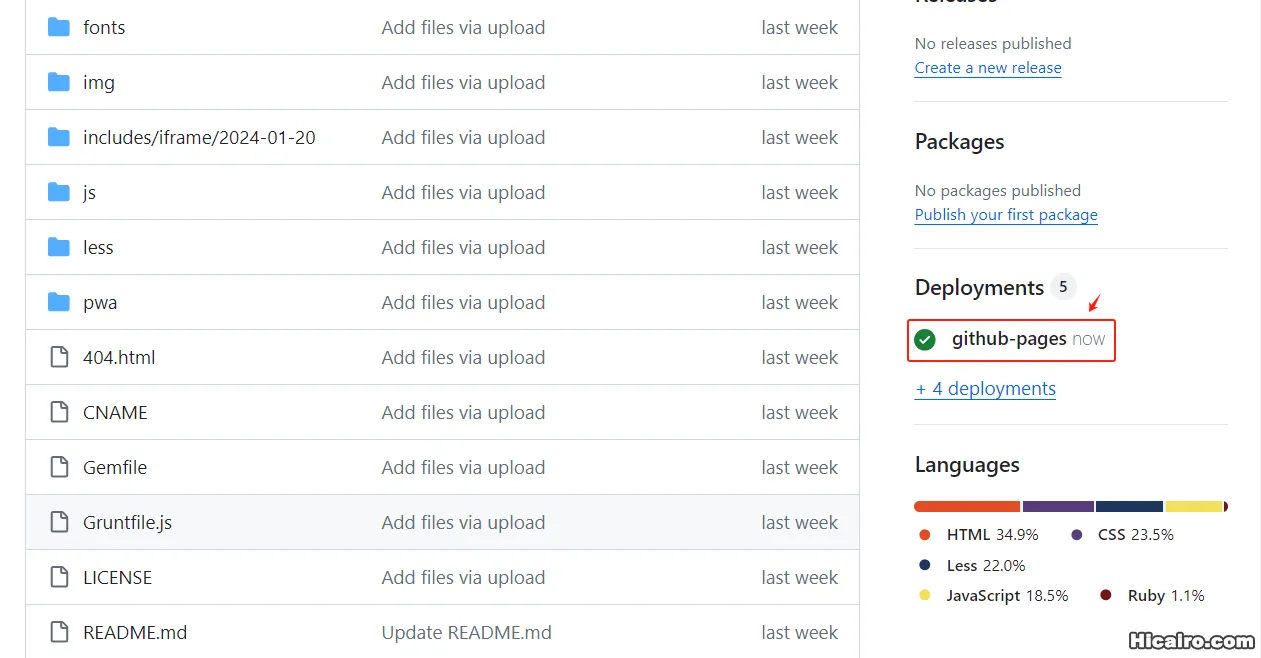Click the orange HTML language dot
Viewport: 1261px width, 658px height.
[925, 535]
